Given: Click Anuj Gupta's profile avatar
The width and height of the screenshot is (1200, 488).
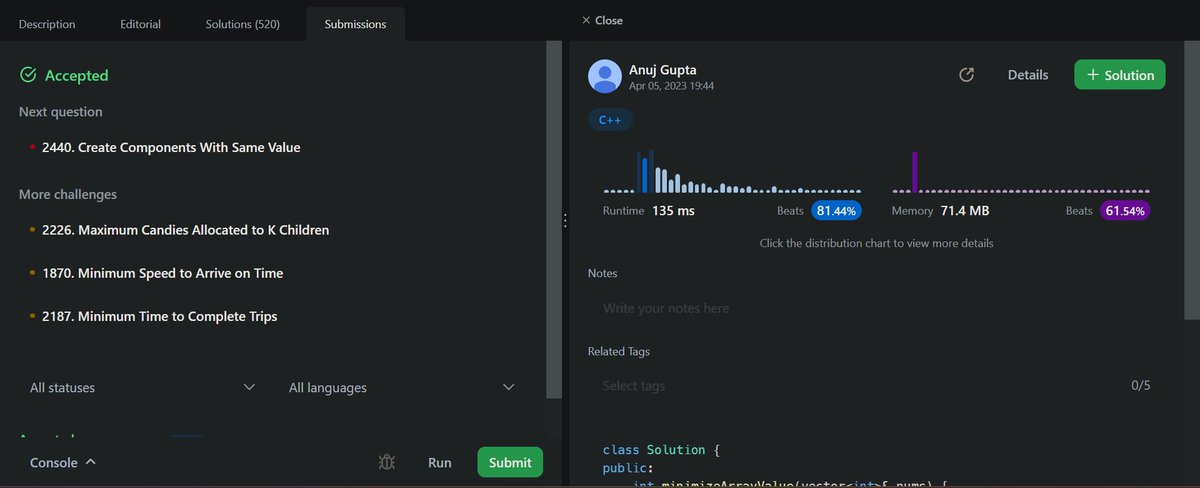Looking at the screenshot, I should 605,77.
